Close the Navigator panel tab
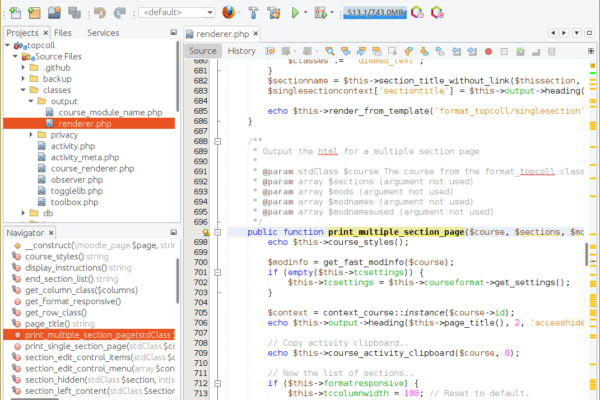Image resolution: width=600 pixels, height=400 pixels. click(51, 233)
